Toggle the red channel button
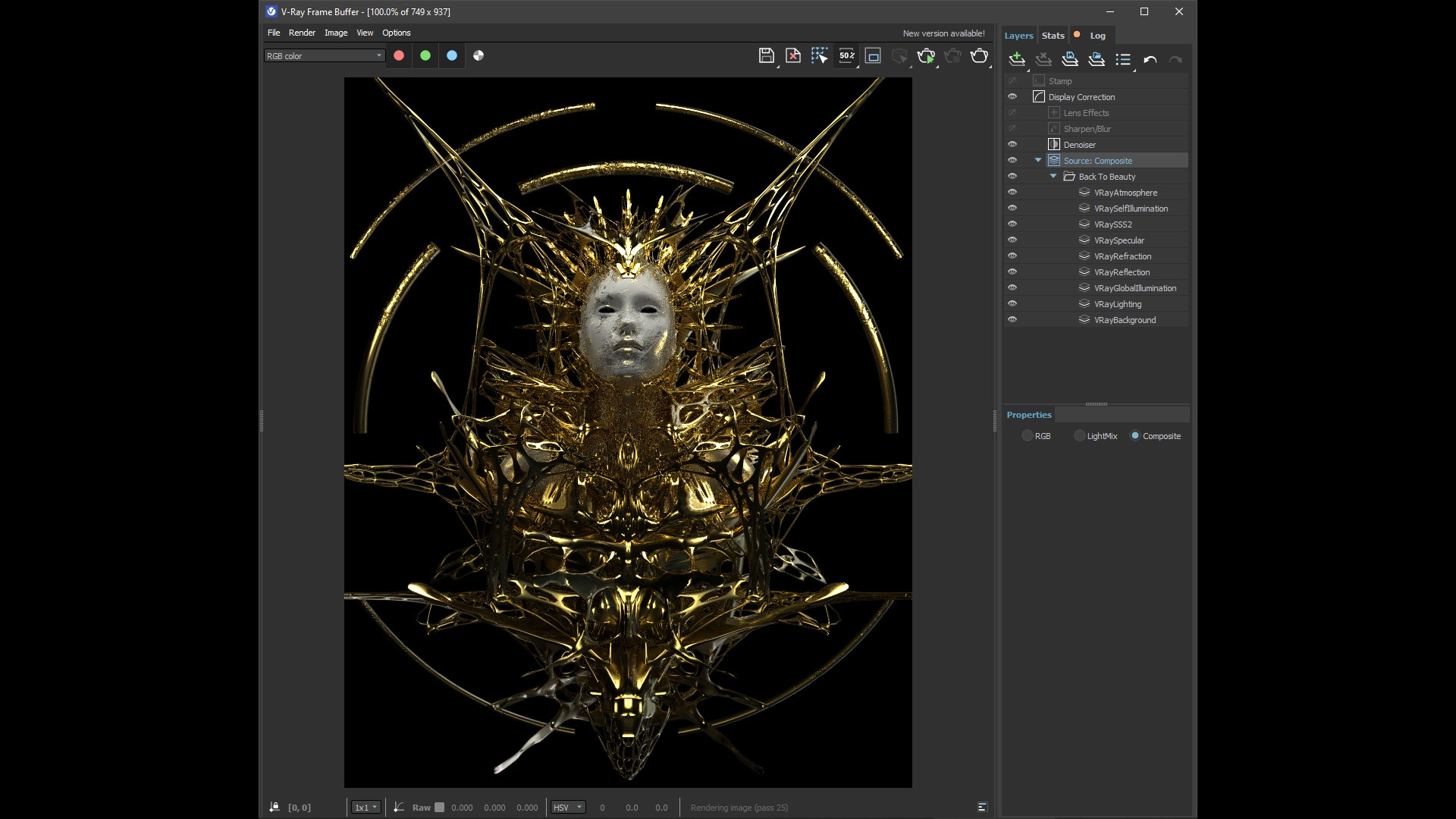Image resolution: width=1456 pixels, height=819 pixels. (399, 55)
